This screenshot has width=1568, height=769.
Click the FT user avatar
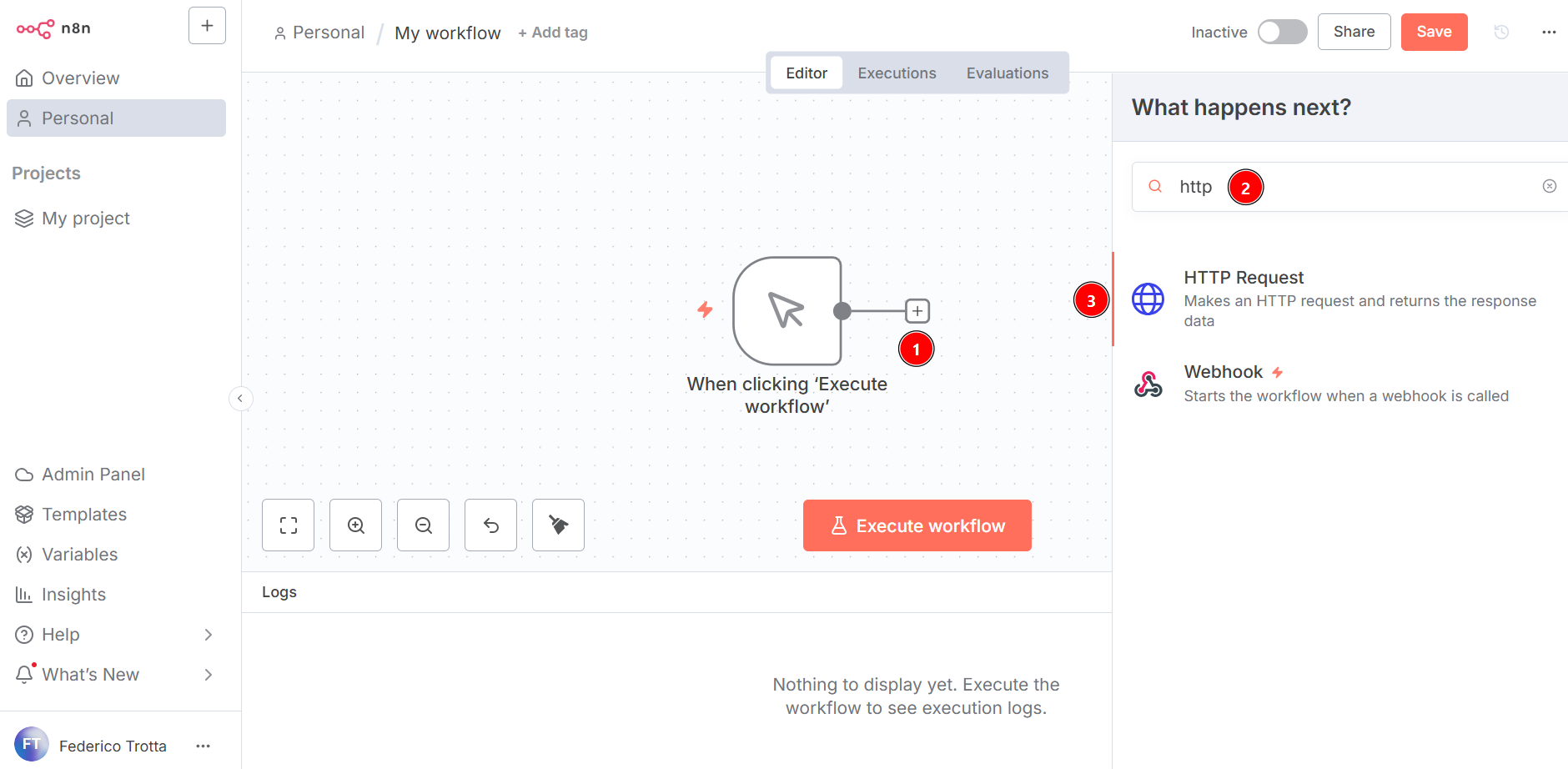click(x=32, y=744)
